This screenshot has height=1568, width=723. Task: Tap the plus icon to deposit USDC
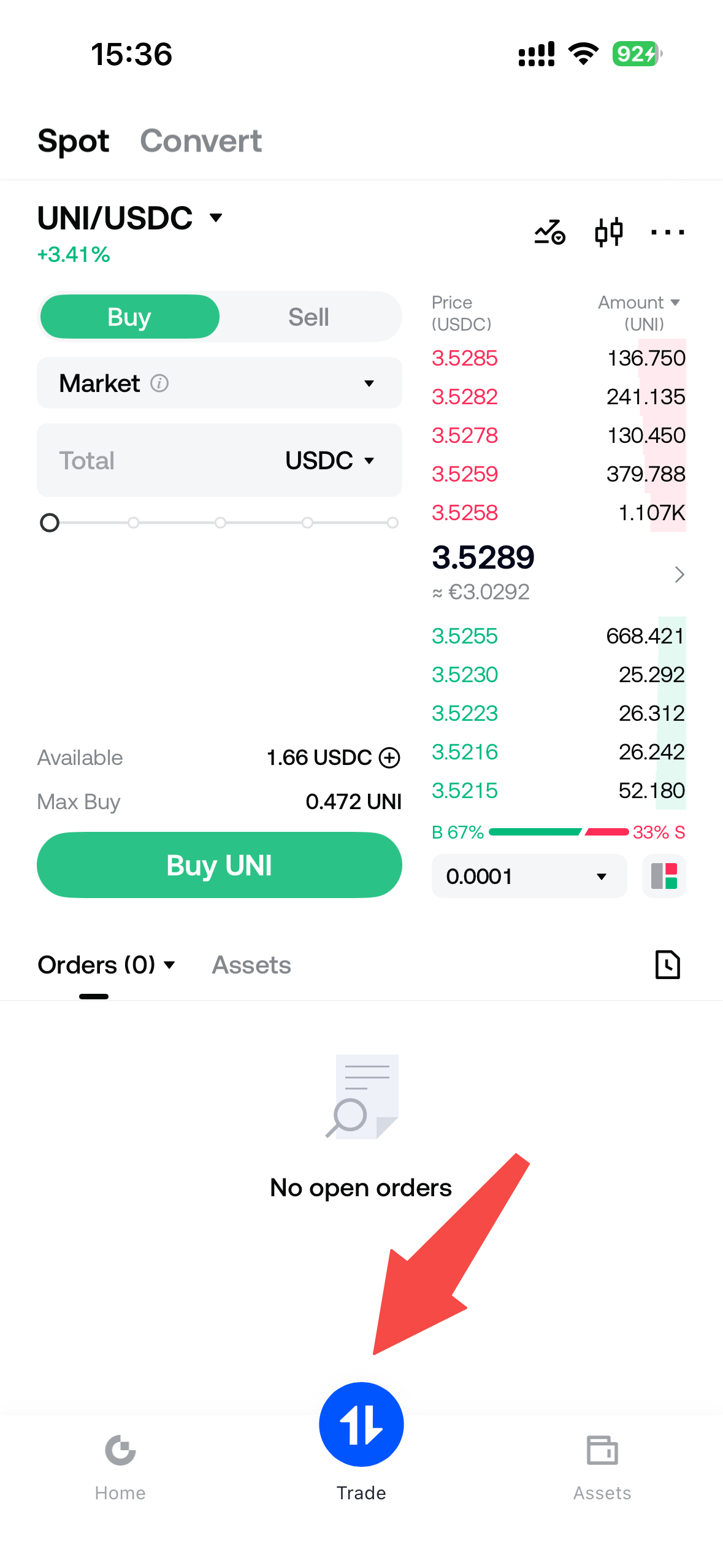click(x=389, y=758)
